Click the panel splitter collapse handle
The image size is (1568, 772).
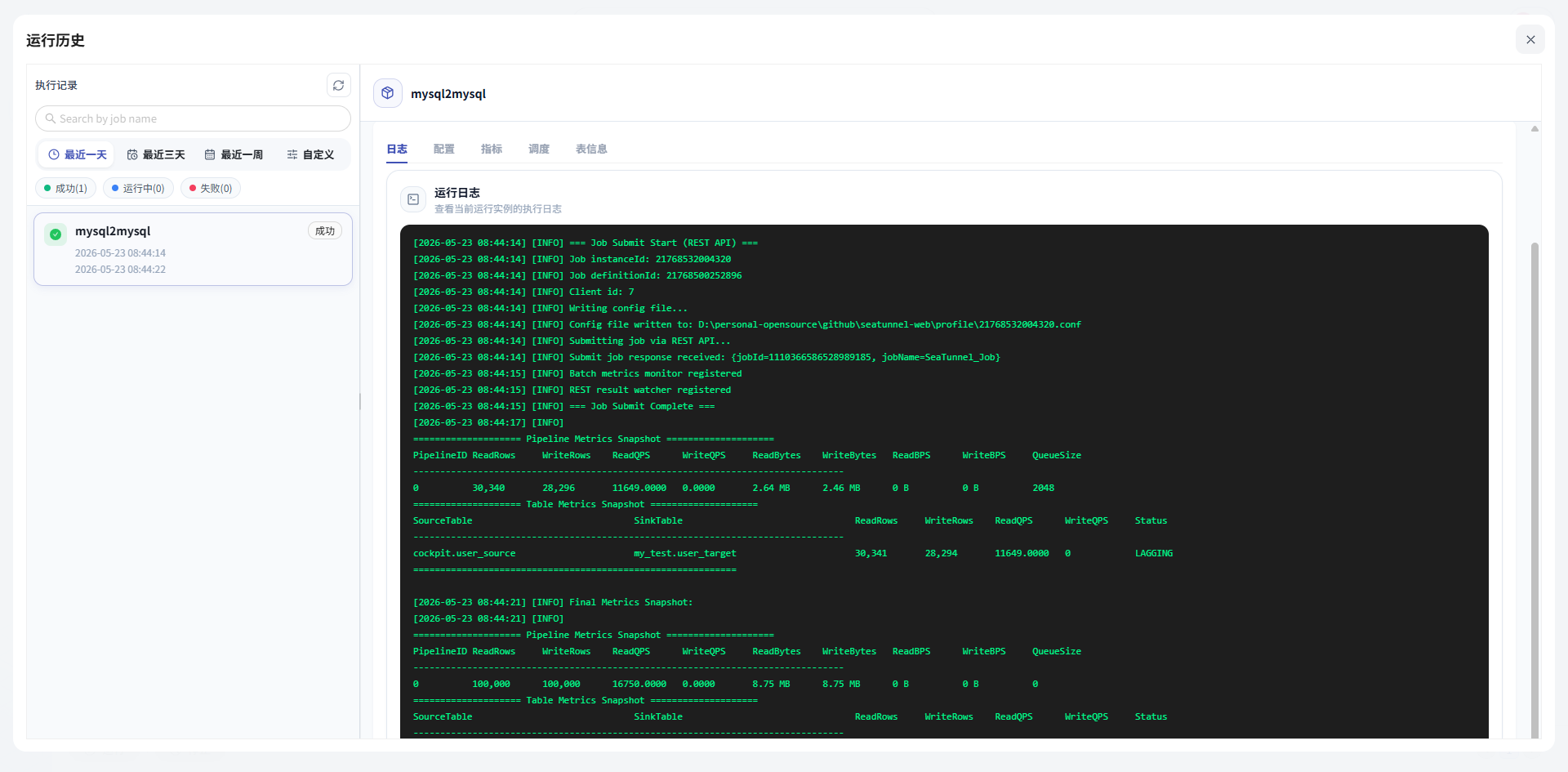pyautogui.click(x=360, y=401)
